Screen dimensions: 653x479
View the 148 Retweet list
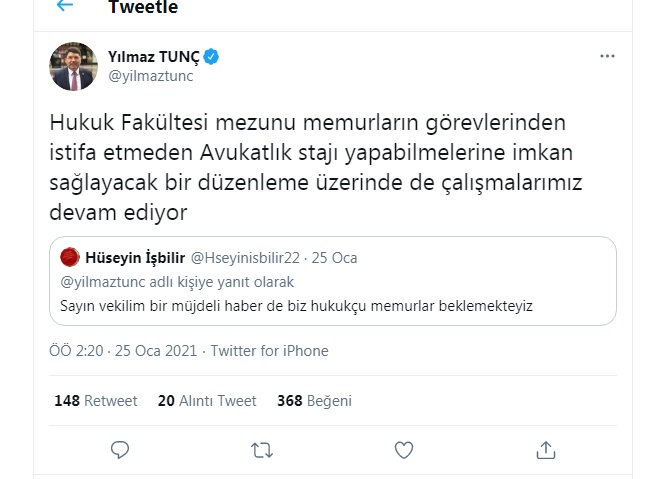coord(96,401)
